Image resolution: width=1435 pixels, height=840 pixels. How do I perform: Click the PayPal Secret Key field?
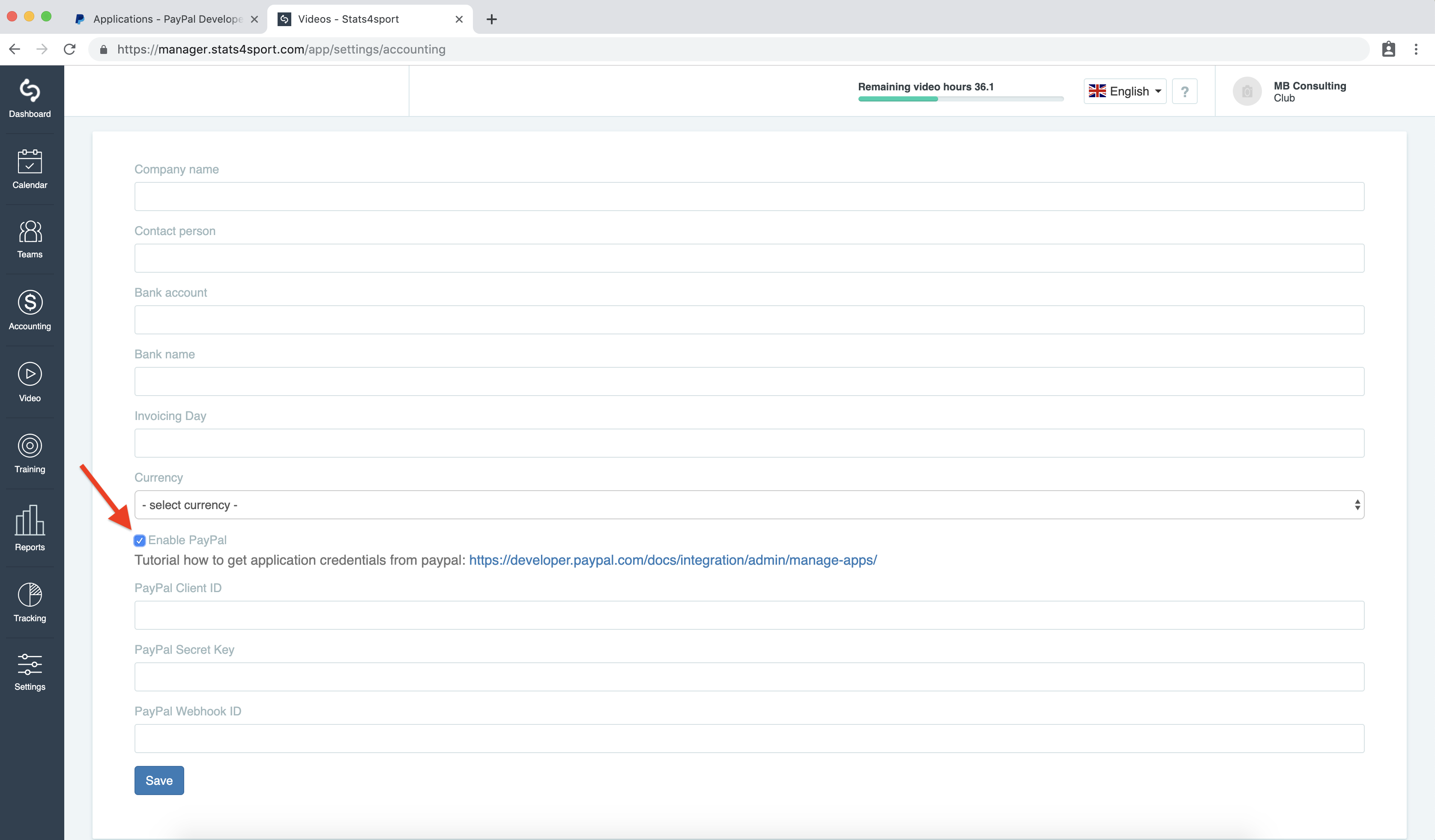click(x=749, y=676)
